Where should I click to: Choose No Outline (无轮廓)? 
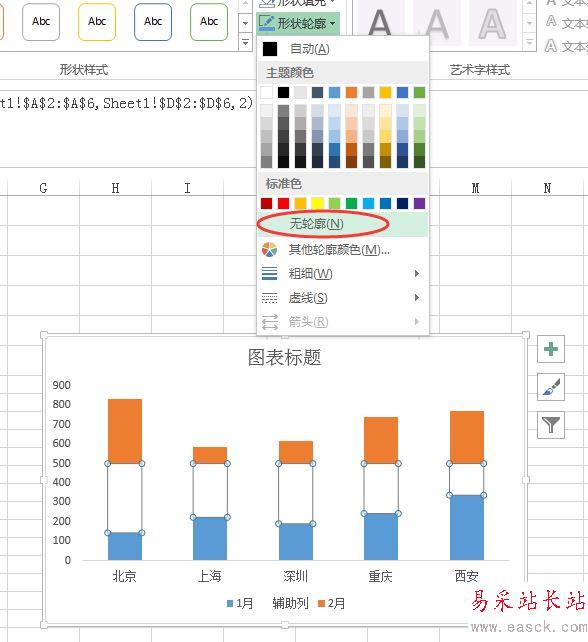(342, 224)
